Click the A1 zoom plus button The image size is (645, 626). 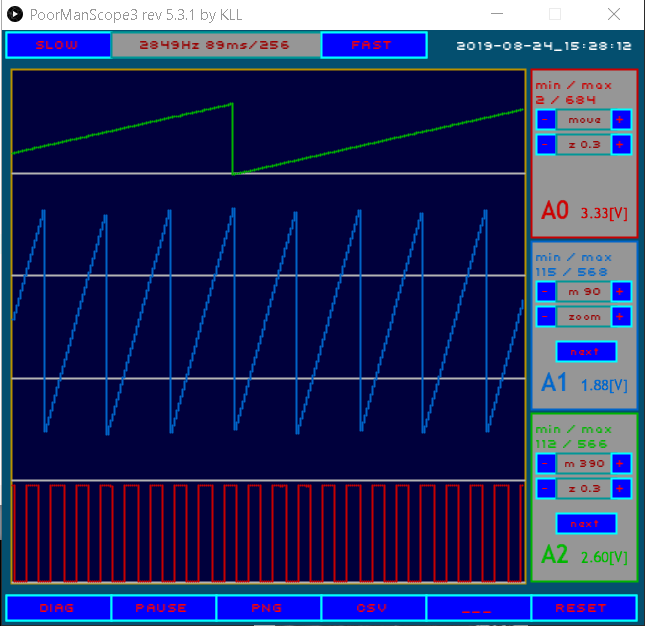[621, 317]
